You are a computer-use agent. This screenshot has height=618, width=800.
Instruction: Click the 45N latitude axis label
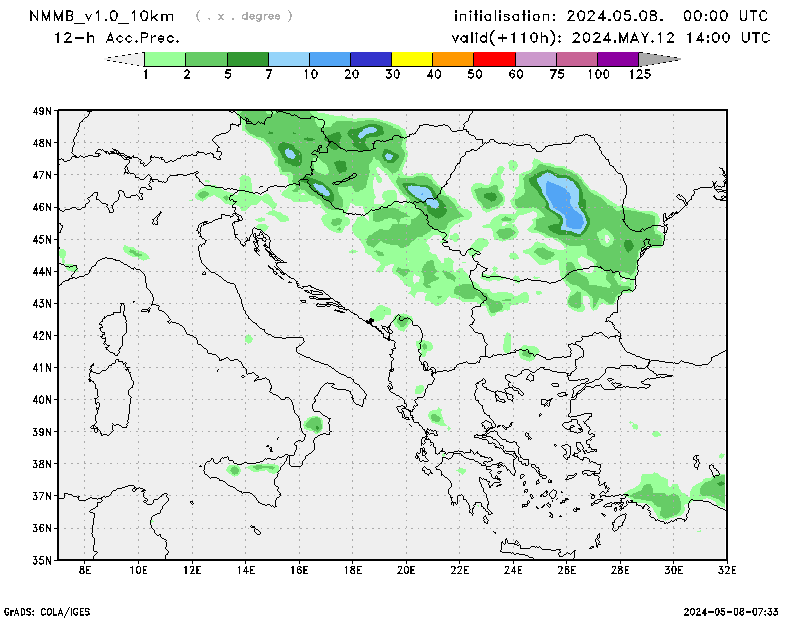point(43,239)
